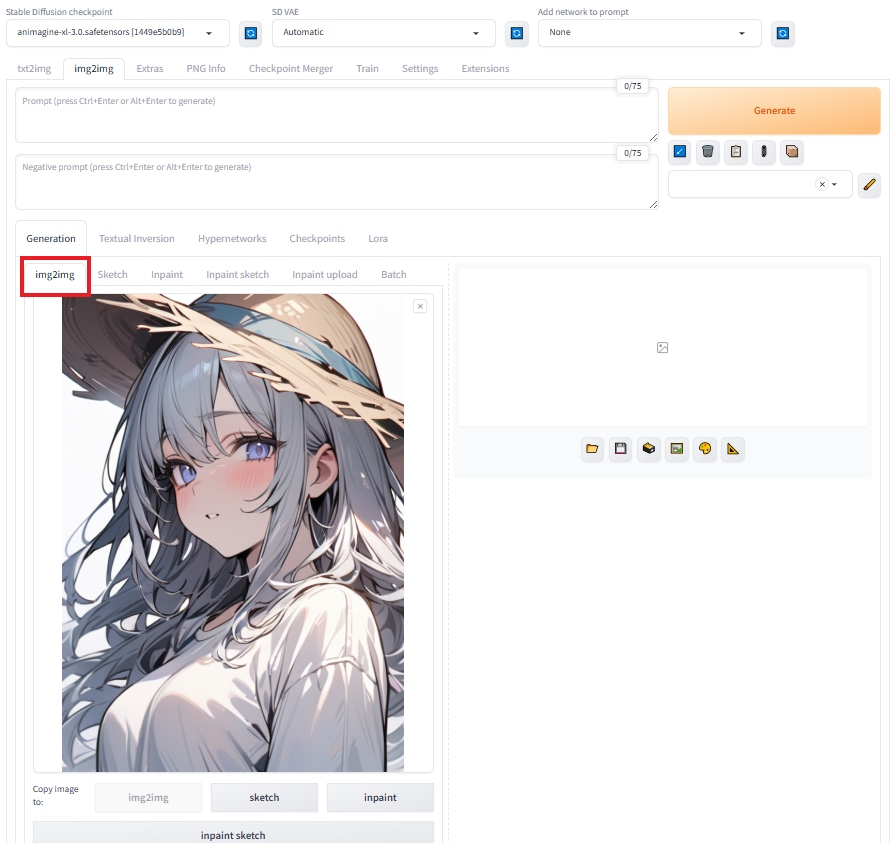Image resolution: width=890 pixels, height=843 pixels.
Task: Switch to the txt2img tab
Action: (x=34, y=69)
